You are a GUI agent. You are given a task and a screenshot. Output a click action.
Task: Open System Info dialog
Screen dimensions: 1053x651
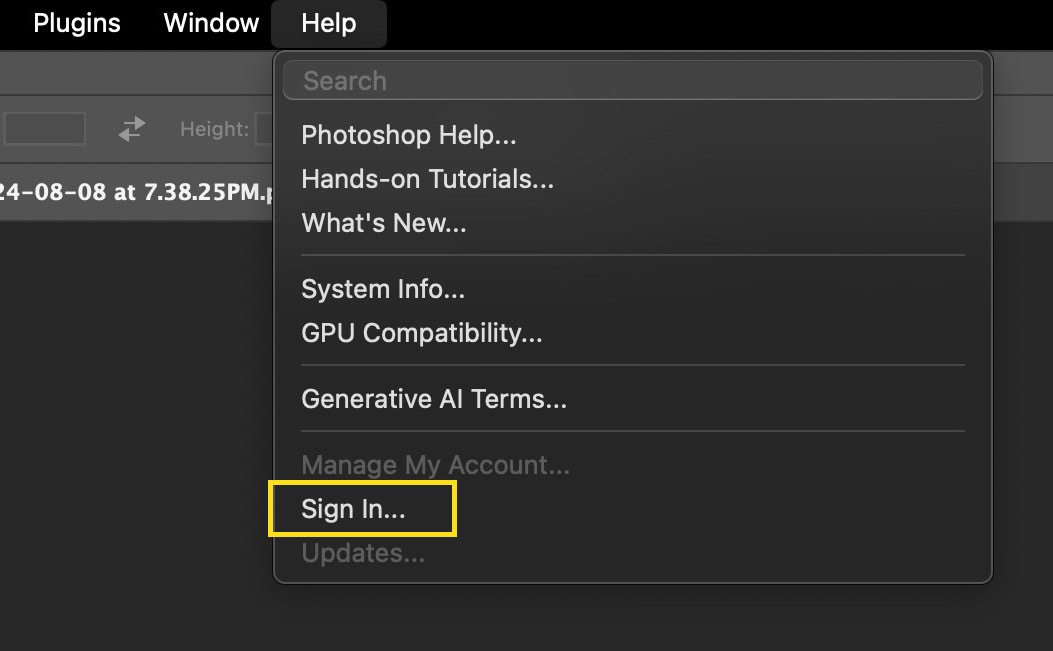383,289
